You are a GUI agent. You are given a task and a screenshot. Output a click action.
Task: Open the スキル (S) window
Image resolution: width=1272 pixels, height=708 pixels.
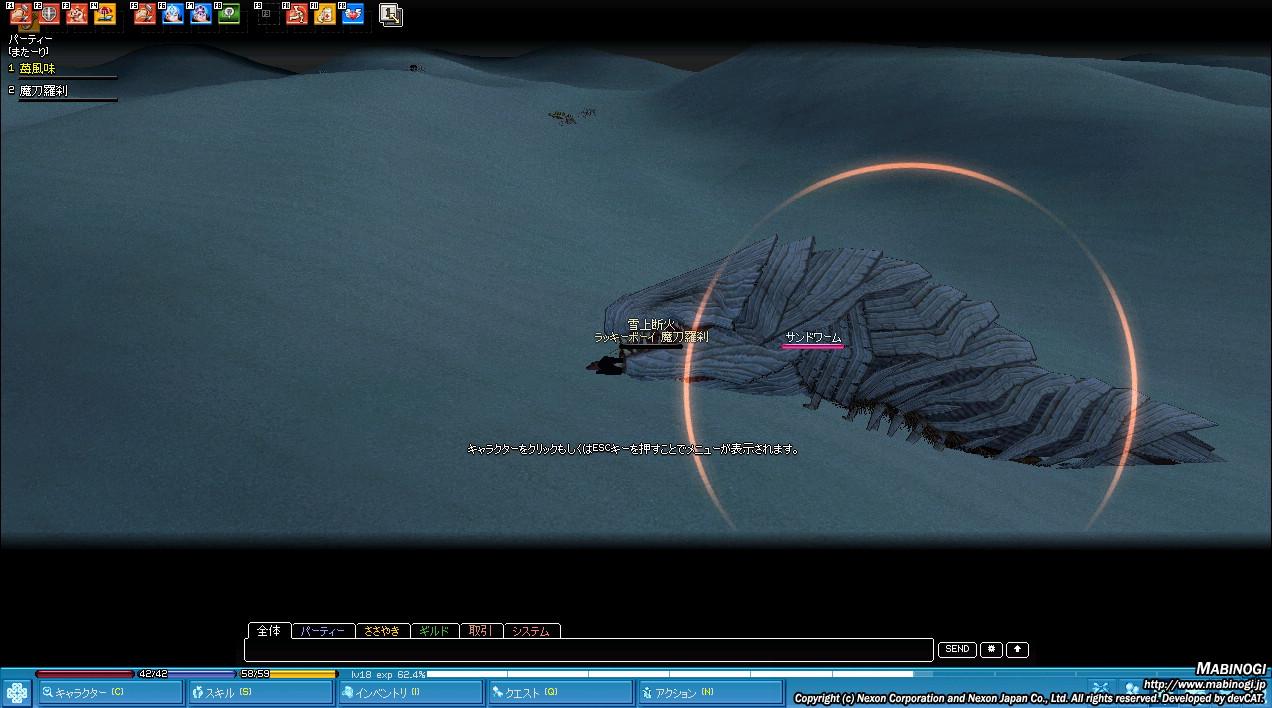pos(260,692)
